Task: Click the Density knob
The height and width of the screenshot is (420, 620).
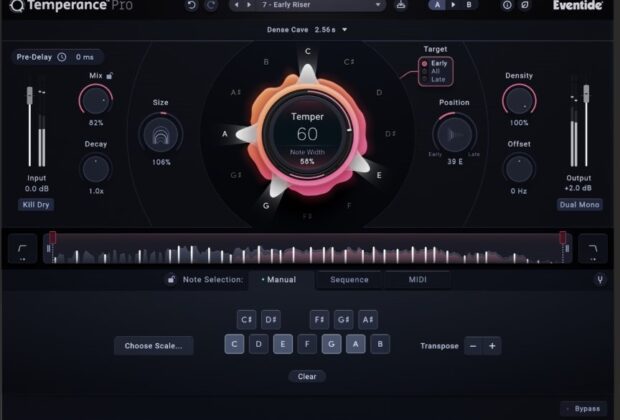Action: 519,100
